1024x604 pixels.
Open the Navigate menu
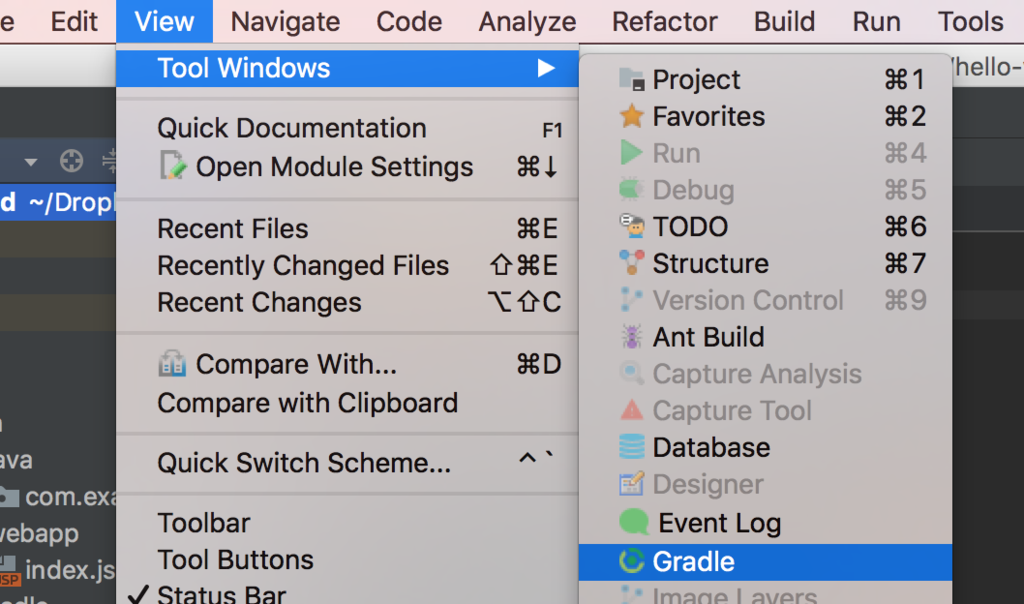(x=285, y=22)
